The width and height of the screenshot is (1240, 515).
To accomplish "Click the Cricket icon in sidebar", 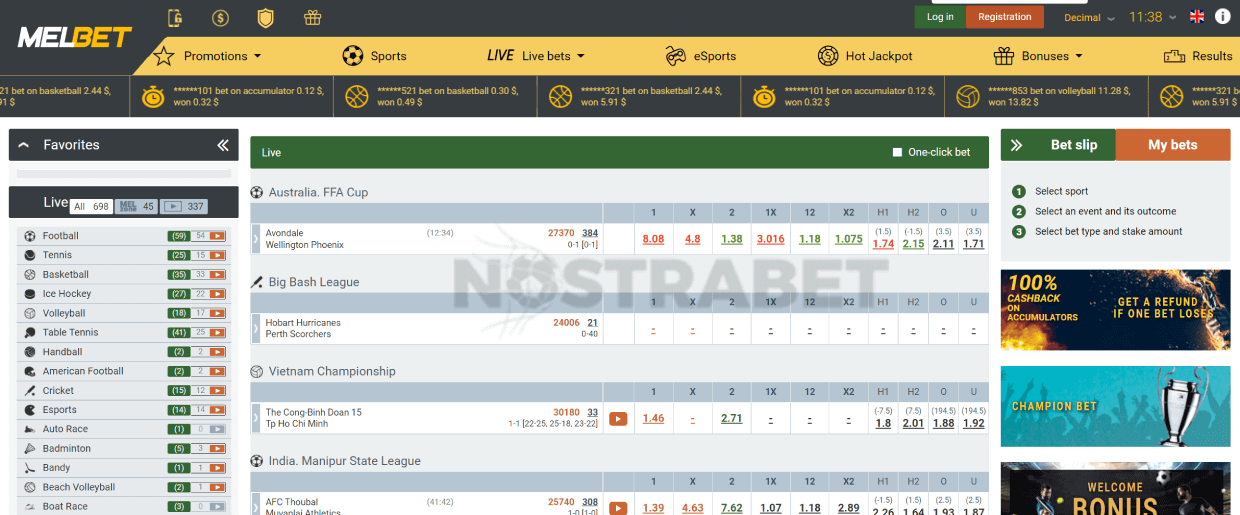I will 30,391.
